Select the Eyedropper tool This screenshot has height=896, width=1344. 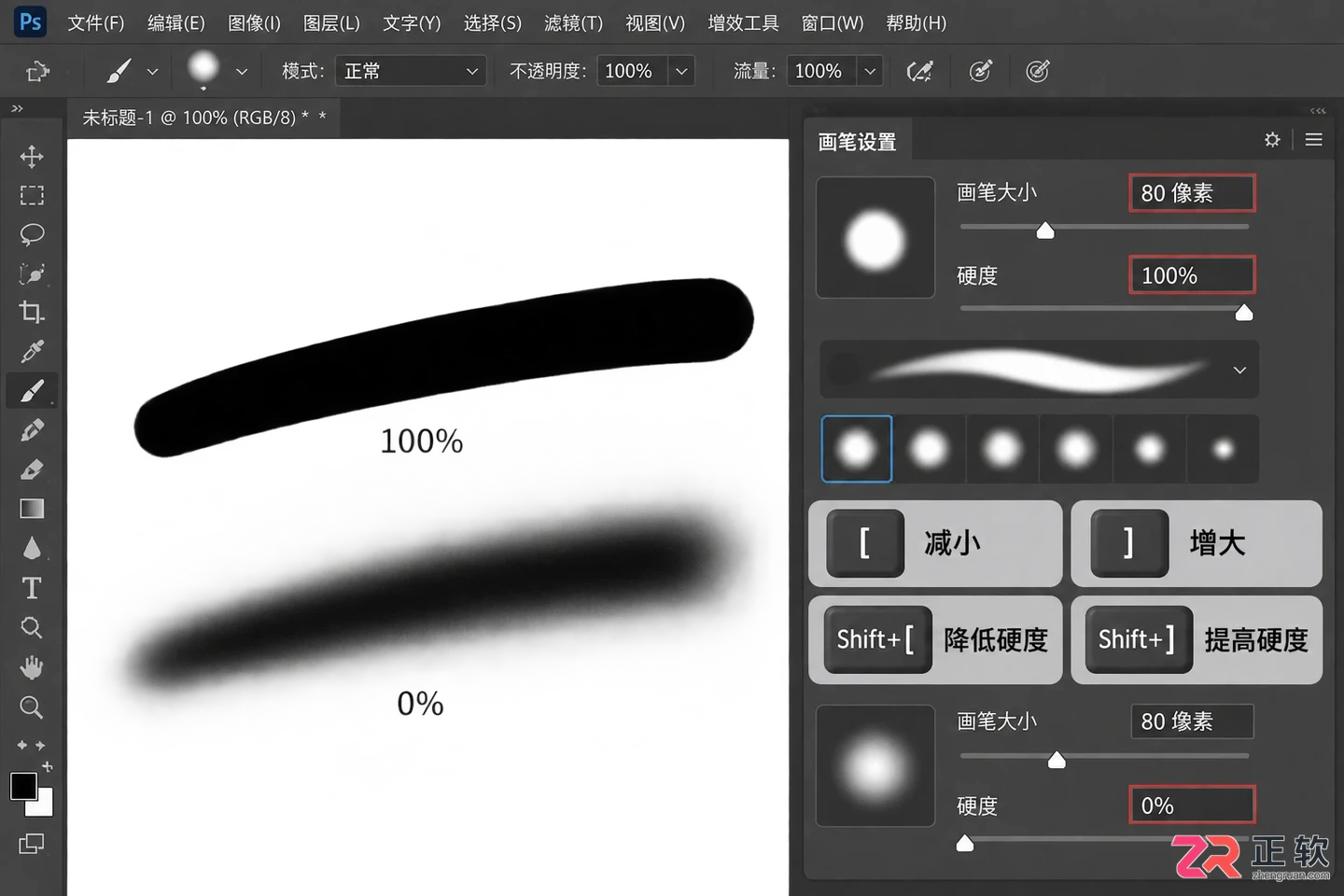[x=32, y=352]
